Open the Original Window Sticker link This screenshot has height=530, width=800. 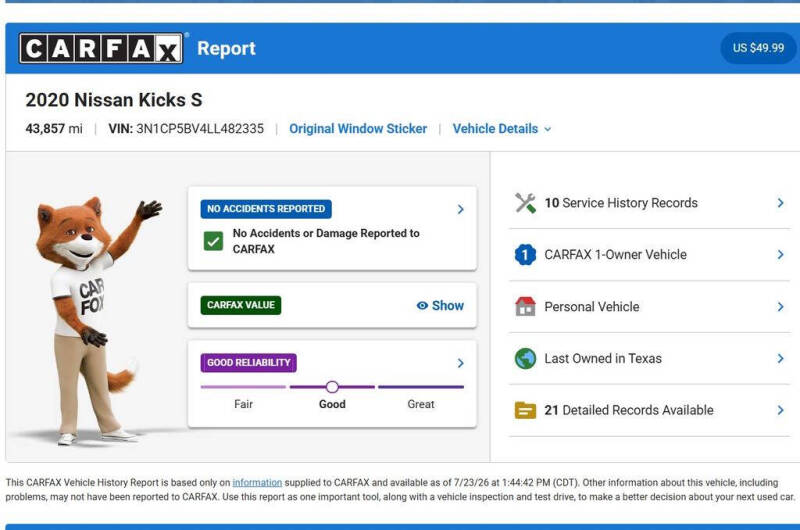[358, 129]
